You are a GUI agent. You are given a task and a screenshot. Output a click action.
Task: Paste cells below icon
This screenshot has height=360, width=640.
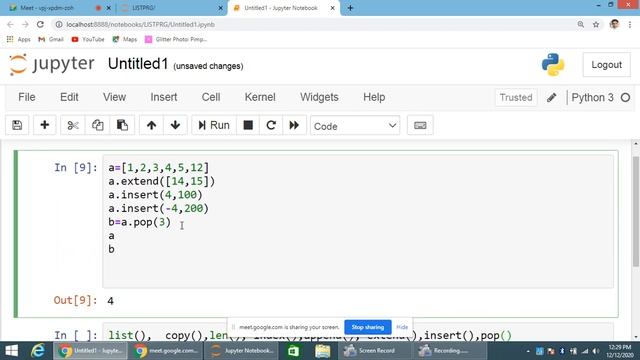tap(122, 125)
